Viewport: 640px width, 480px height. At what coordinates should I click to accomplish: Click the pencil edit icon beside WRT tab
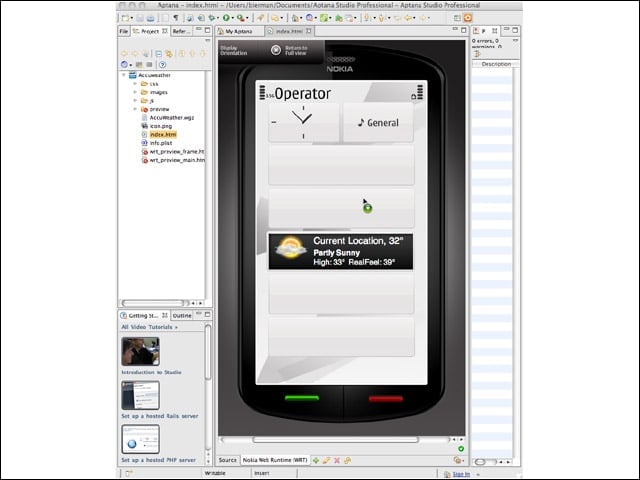click(x=326, y=460)
